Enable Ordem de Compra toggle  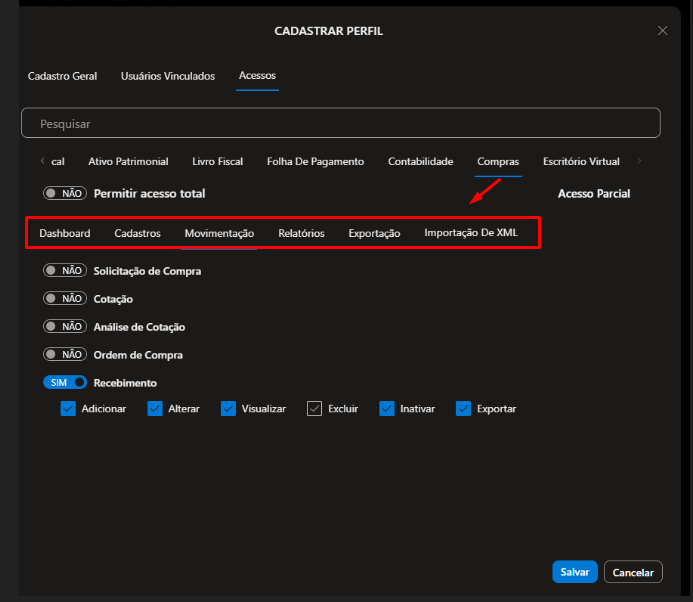(x=65, y=355)
